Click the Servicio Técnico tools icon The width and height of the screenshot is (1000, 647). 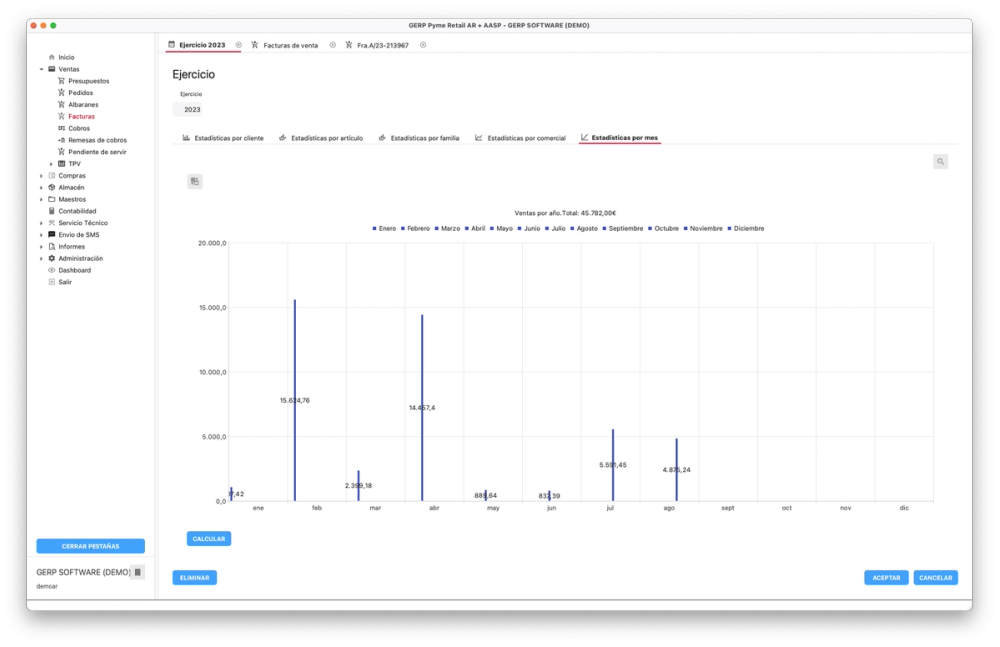52,223
